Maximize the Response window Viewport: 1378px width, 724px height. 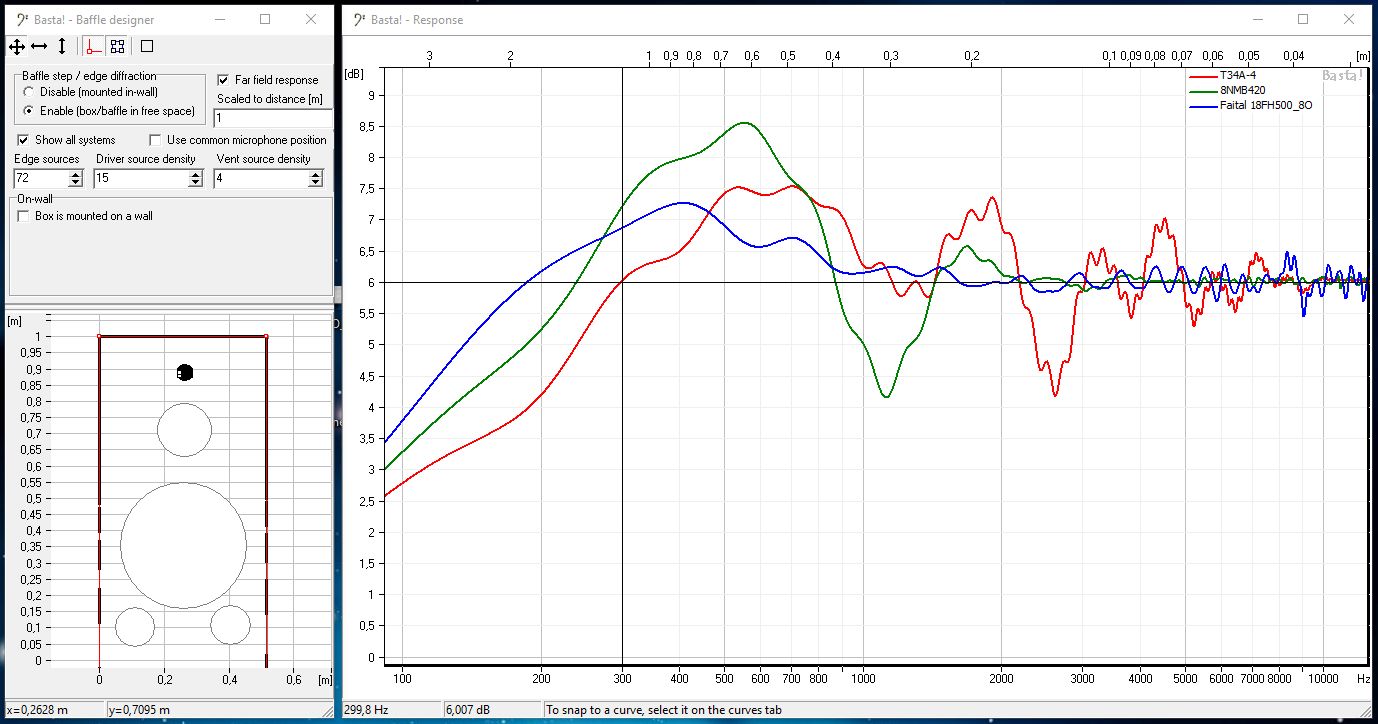click(1303, 19)
